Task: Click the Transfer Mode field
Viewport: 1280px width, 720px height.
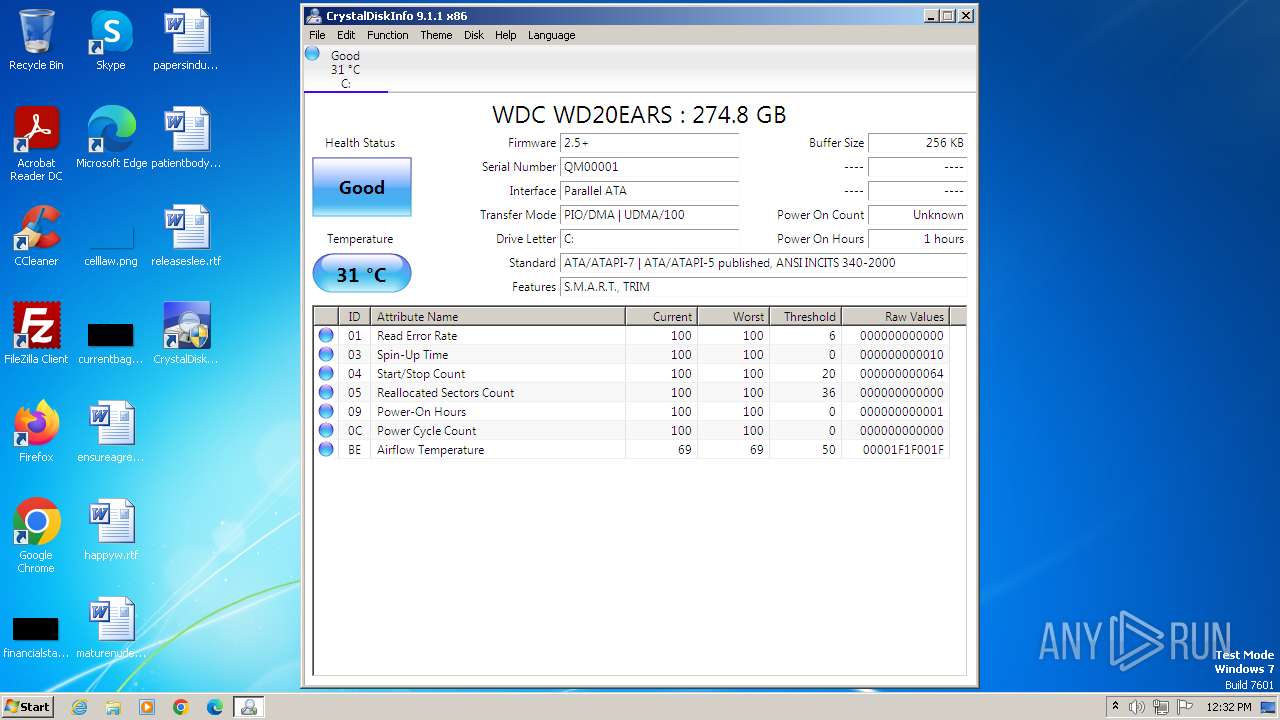Action: (x=649, y=215)
